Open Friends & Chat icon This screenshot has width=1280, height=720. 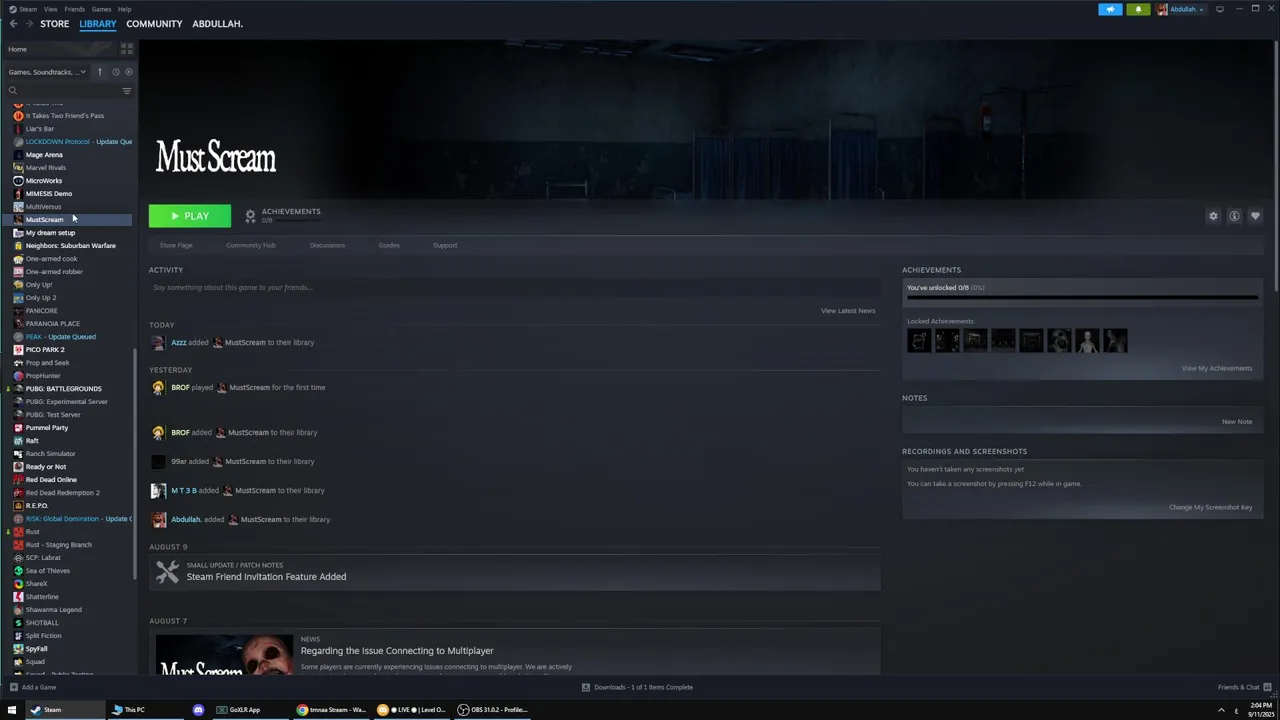pyautogui.click(x=1267, y=687)
